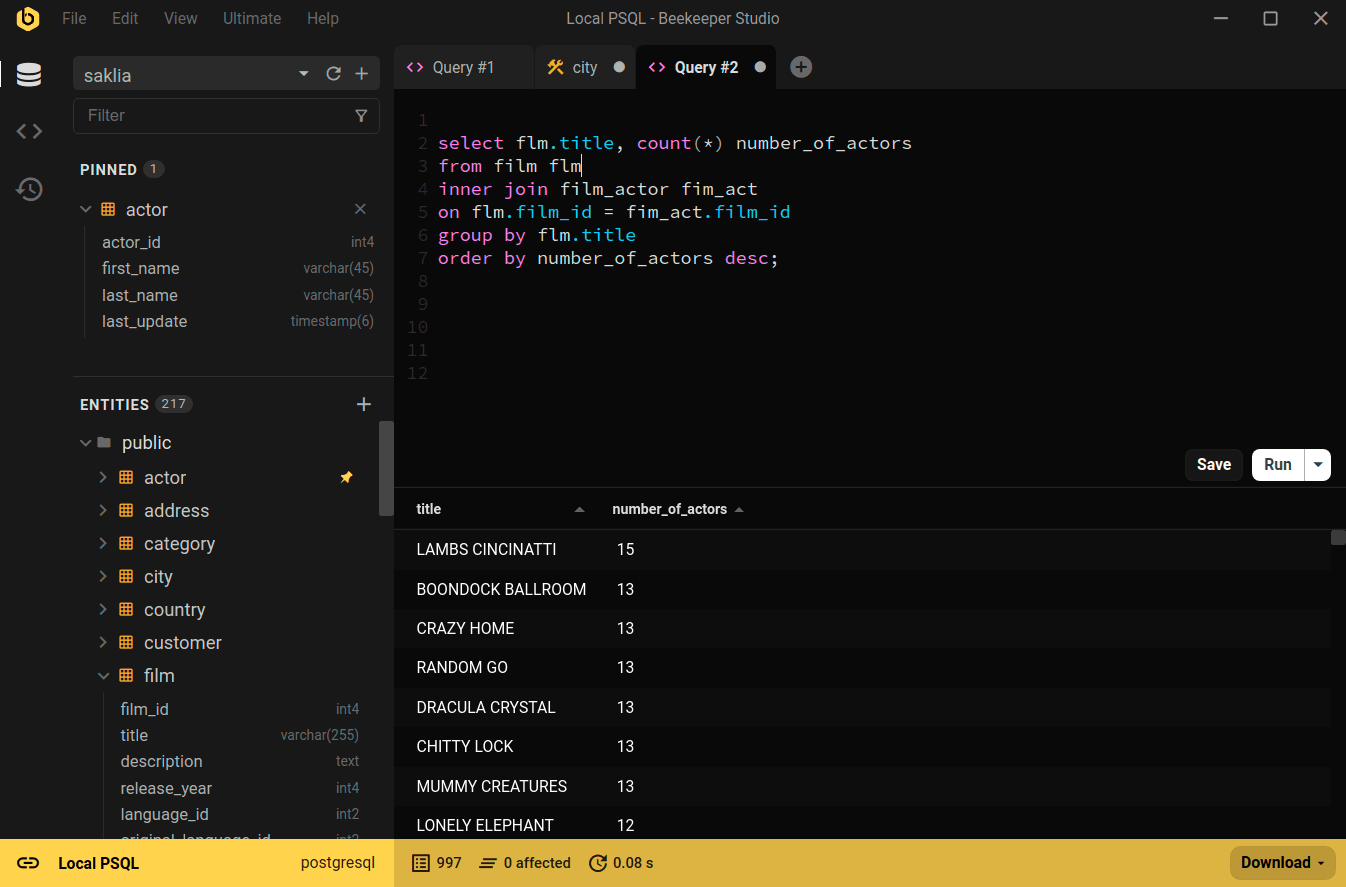This screenshot has height=887, width=1346.
Task: Open the Ultimate menu
Action: [251, 18]
